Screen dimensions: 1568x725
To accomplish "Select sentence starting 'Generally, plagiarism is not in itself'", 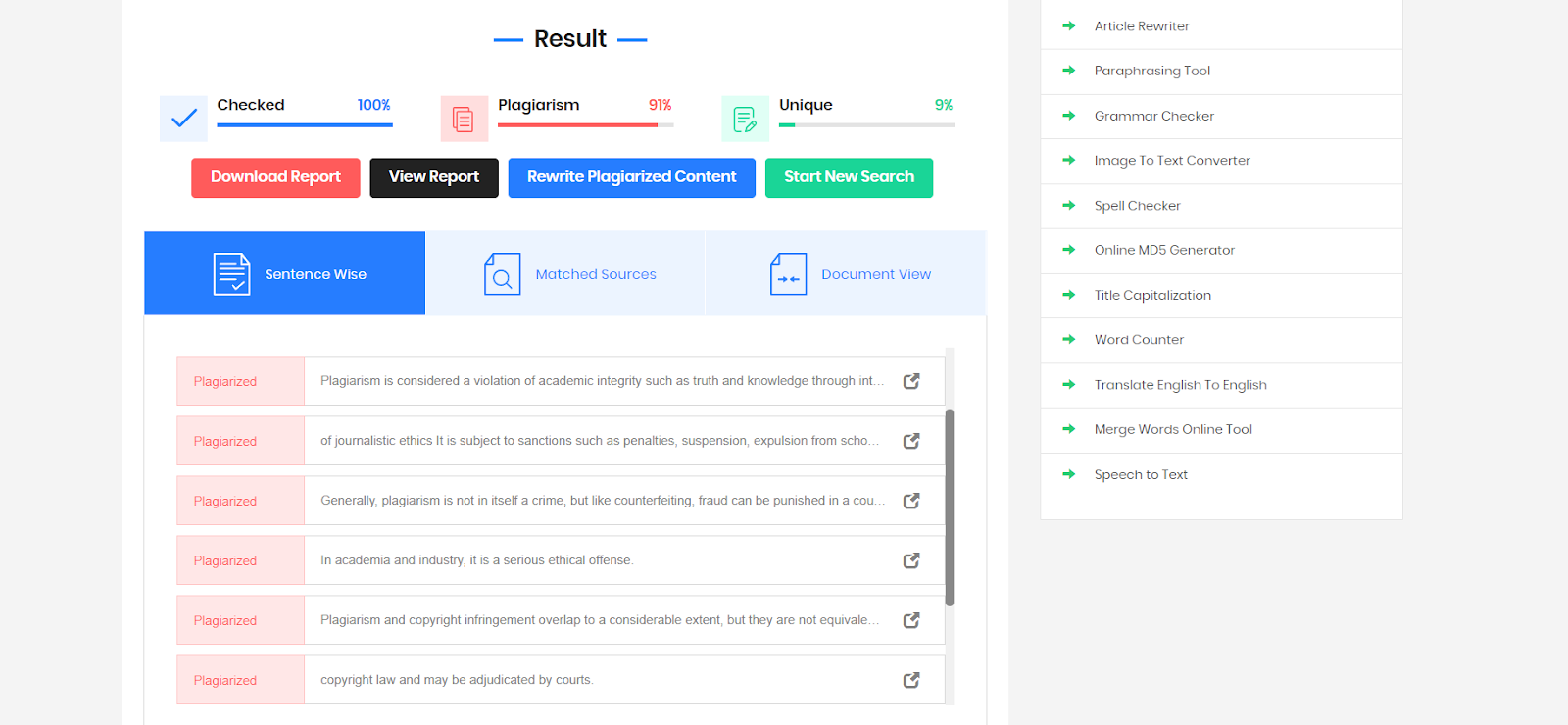I will point(603,501).
